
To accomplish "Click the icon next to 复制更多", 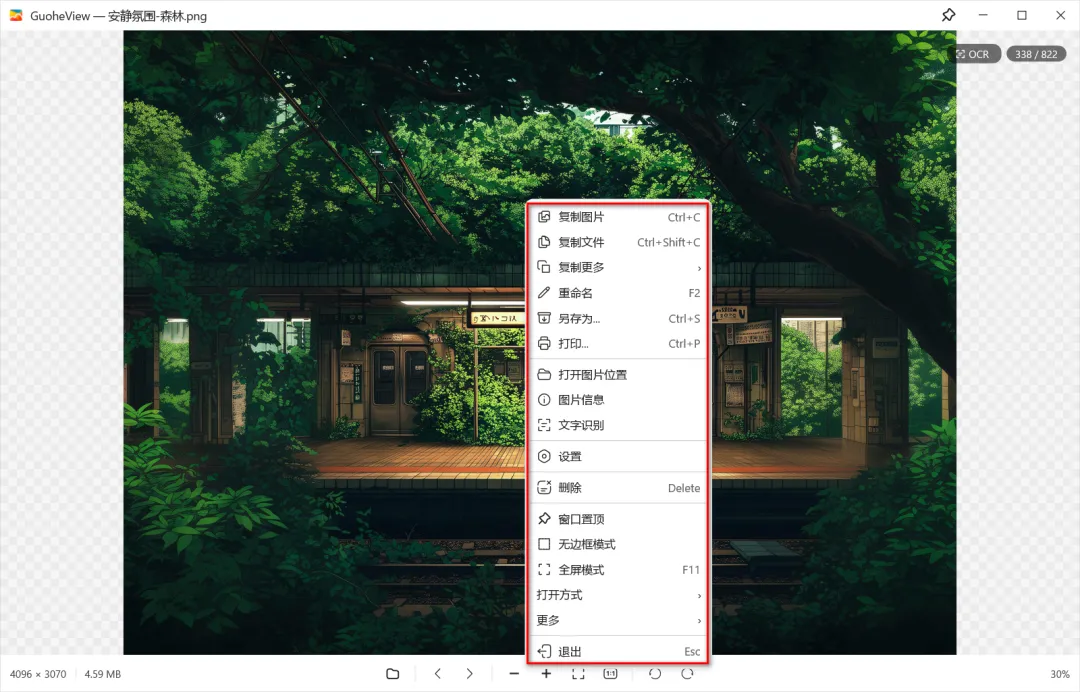I will point(544,266).
